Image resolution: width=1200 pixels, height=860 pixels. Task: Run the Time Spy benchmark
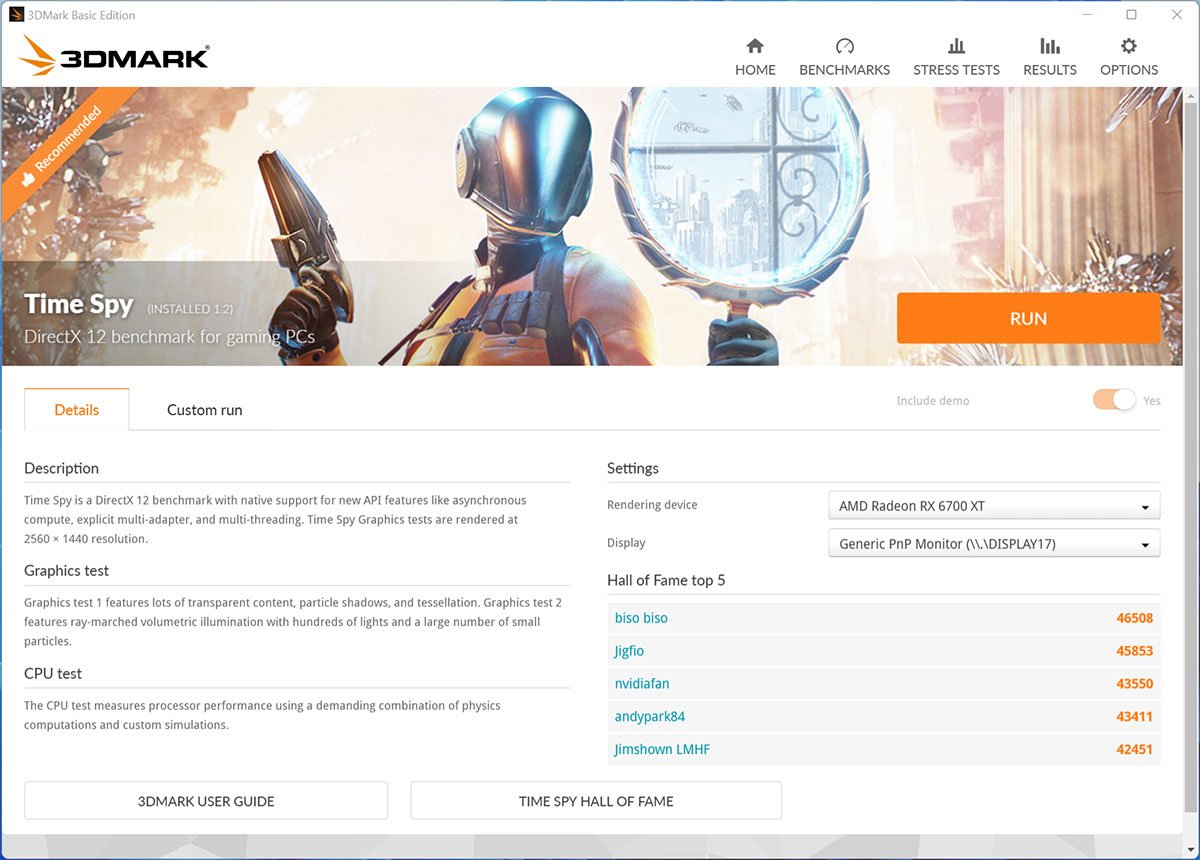[x=1028, y=318]
